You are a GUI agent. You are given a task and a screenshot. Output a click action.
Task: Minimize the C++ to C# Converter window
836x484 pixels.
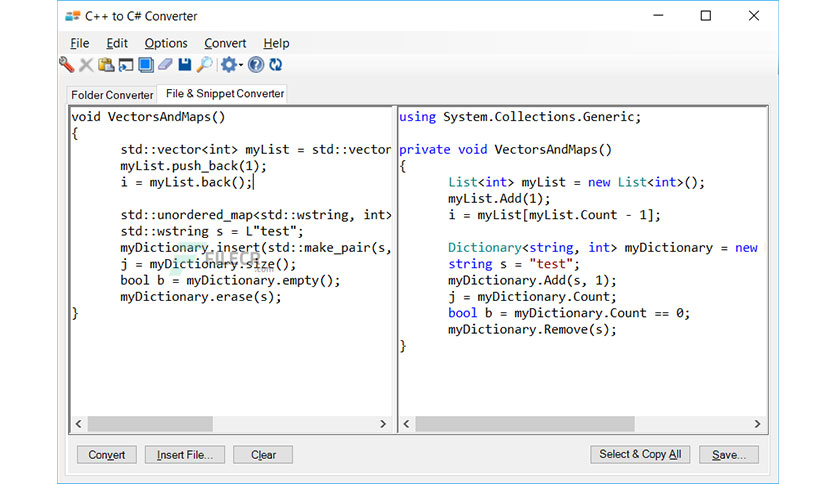[658, 15]
